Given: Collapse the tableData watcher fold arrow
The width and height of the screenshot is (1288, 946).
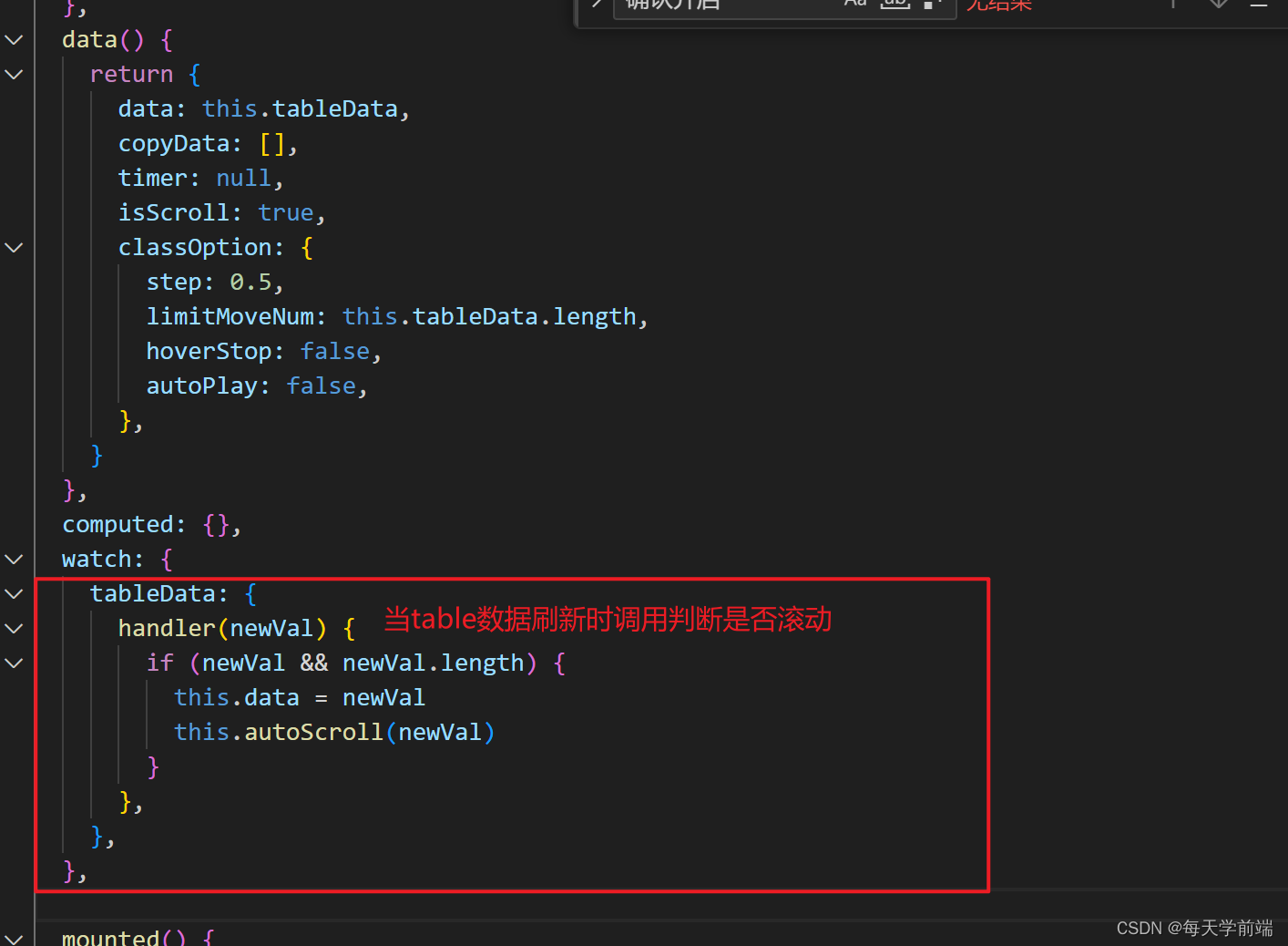Looking at the screenshot, I should point(14,593).
